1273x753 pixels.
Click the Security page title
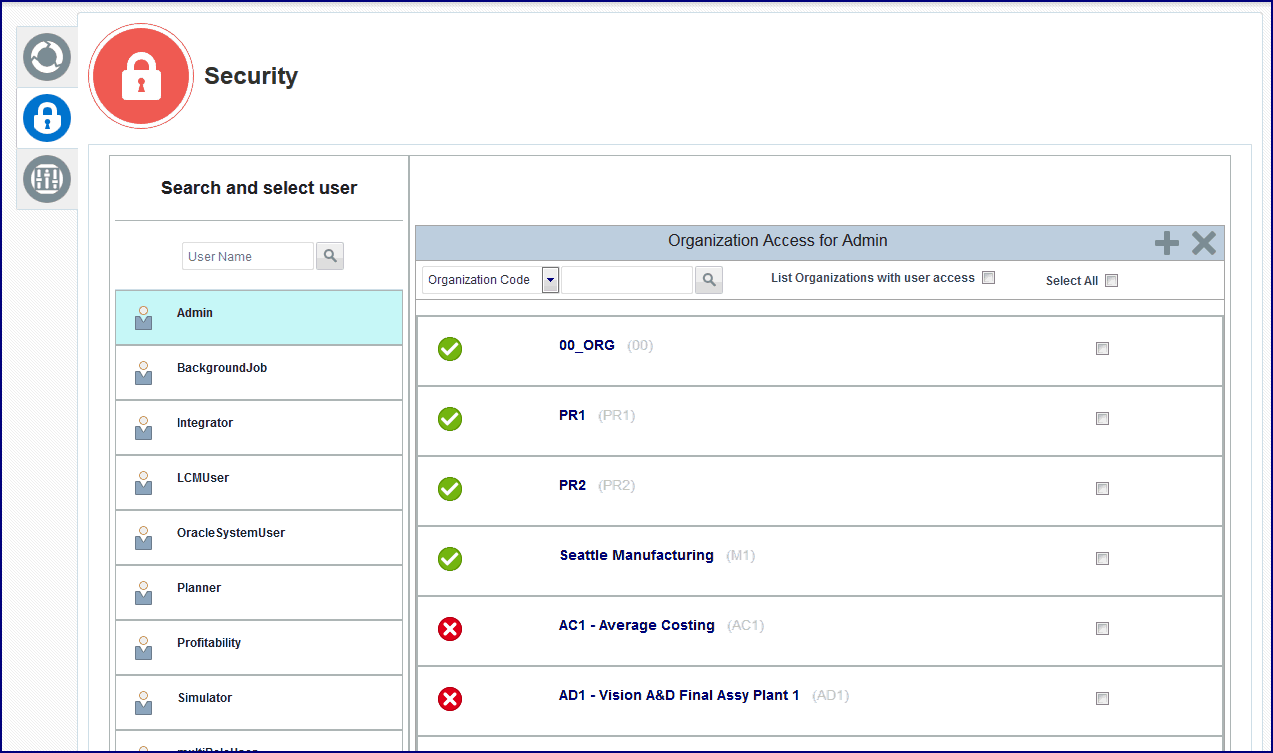[251, 76]
